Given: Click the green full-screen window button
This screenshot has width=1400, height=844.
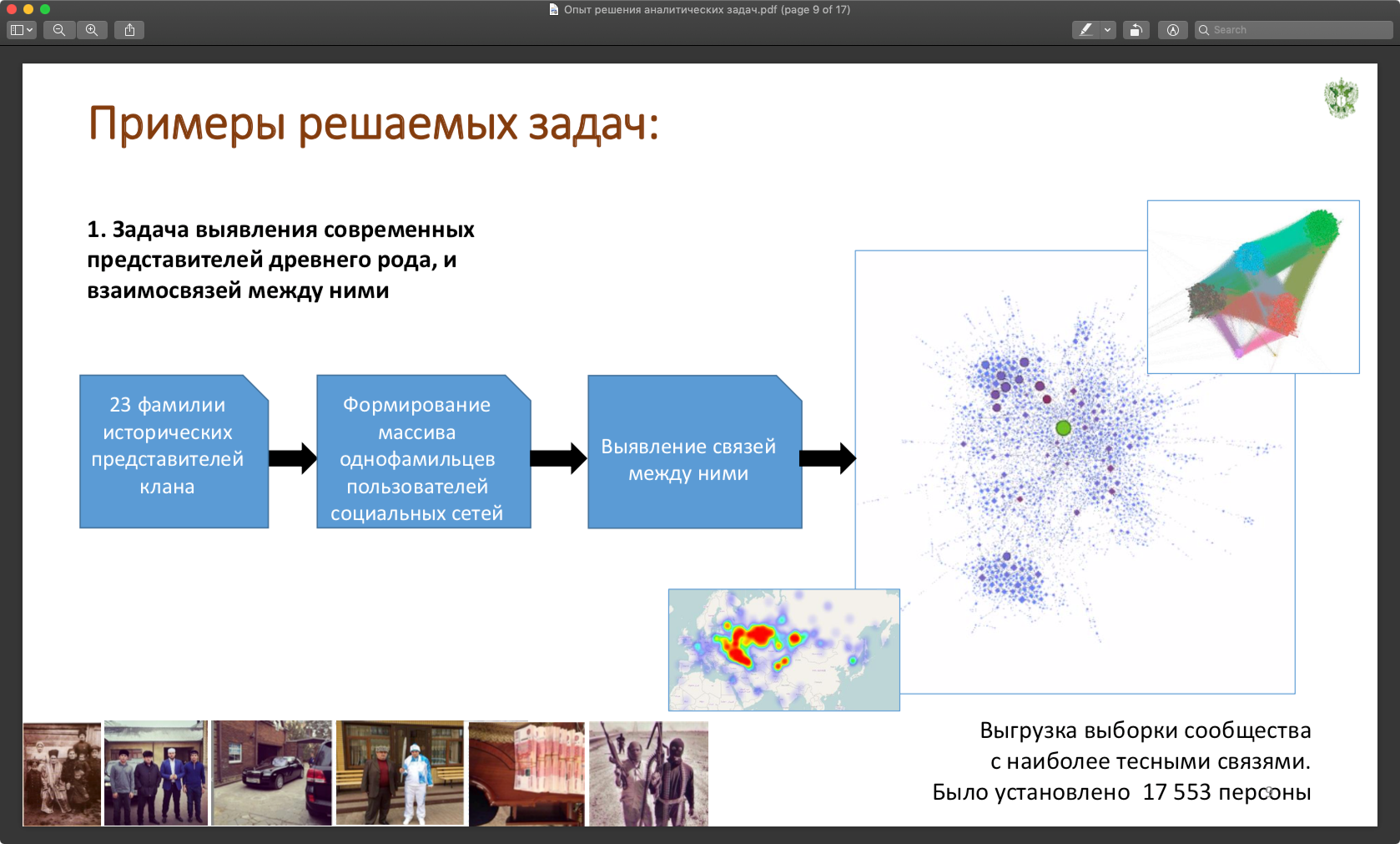Looking at the screenshot, I should (x=45, y=9).
